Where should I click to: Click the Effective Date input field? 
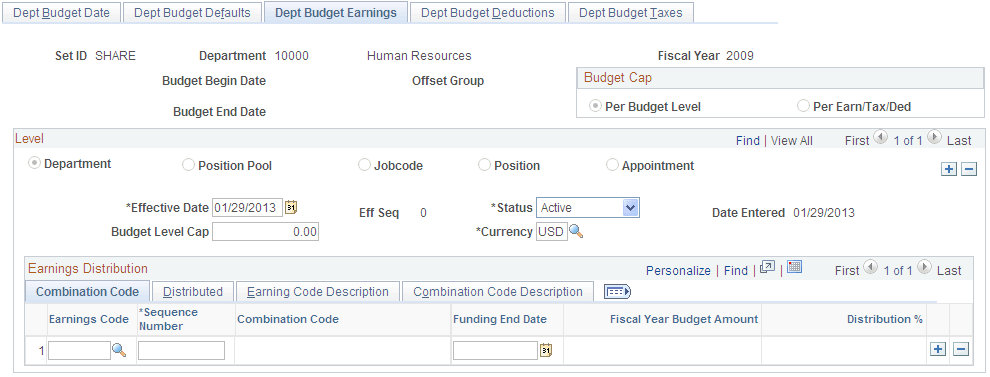pos(248,207)
